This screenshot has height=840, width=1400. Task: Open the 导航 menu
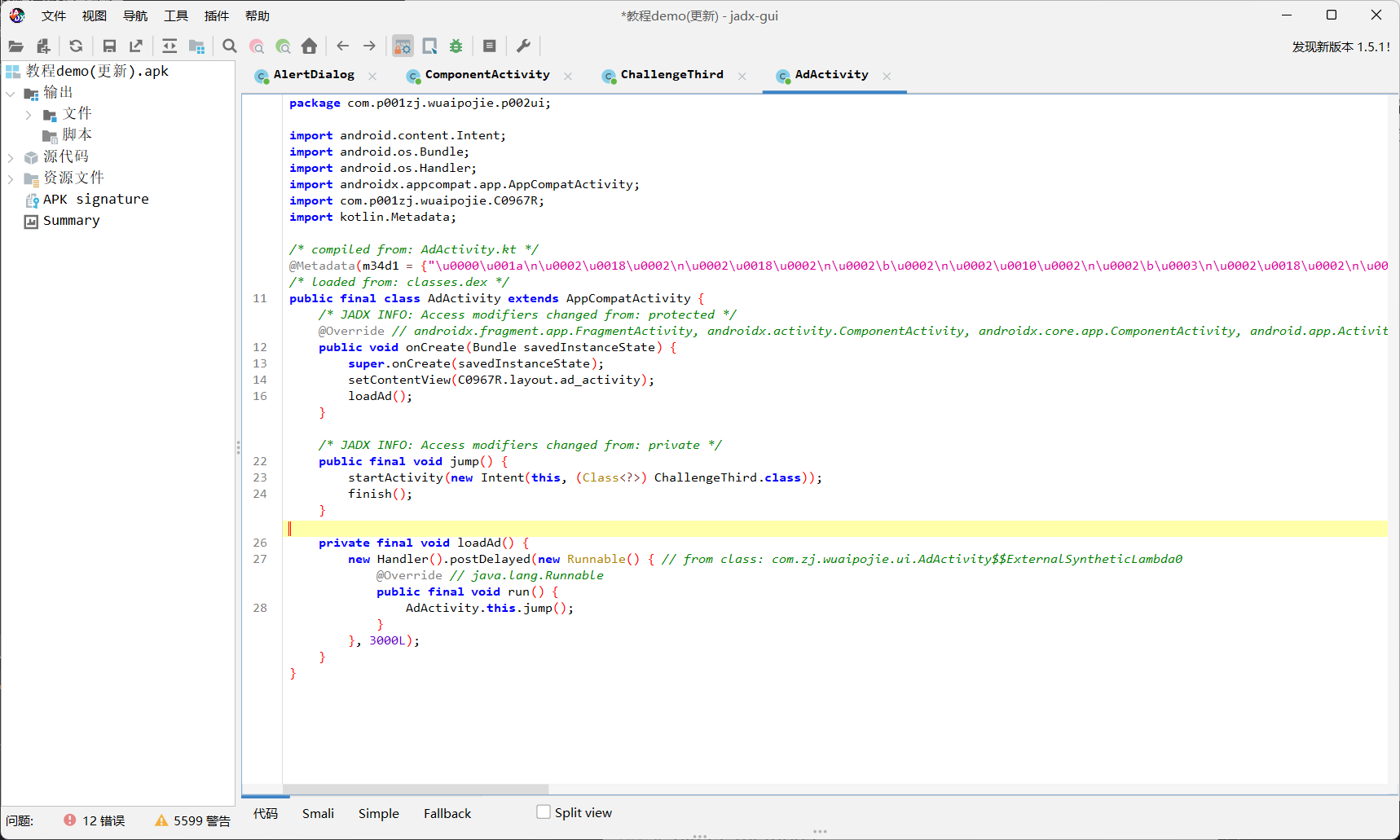click(135, 15)
